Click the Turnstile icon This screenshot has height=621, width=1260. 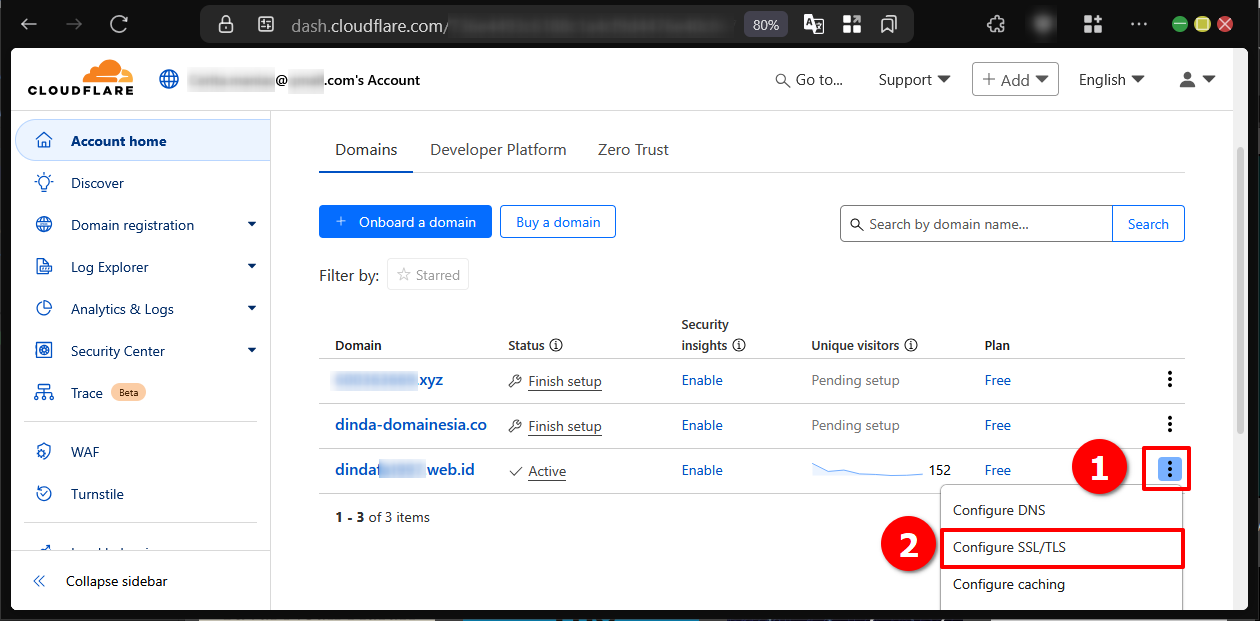point(44,494)
